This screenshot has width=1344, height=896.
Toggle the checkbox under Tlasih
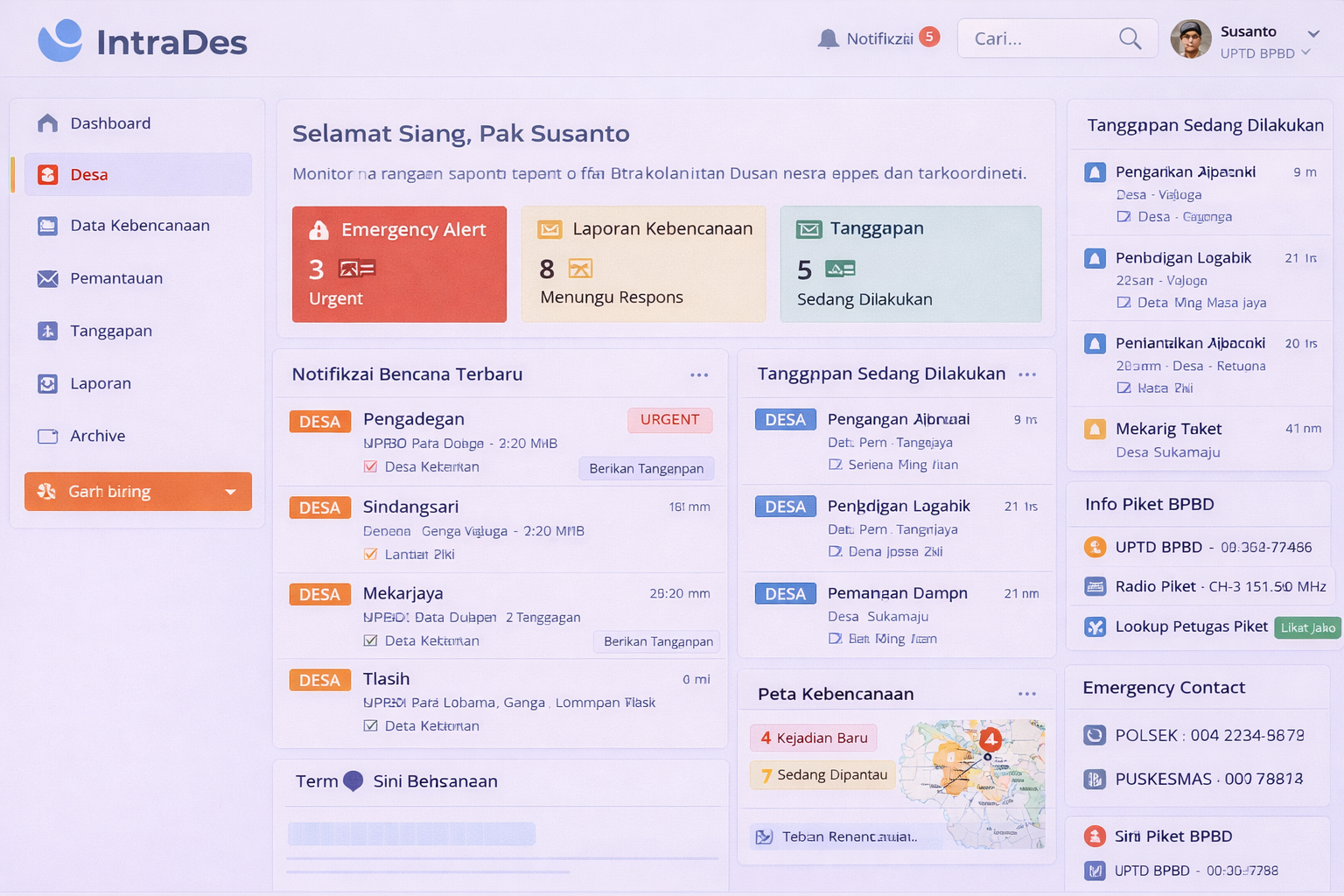click(371, 725)
